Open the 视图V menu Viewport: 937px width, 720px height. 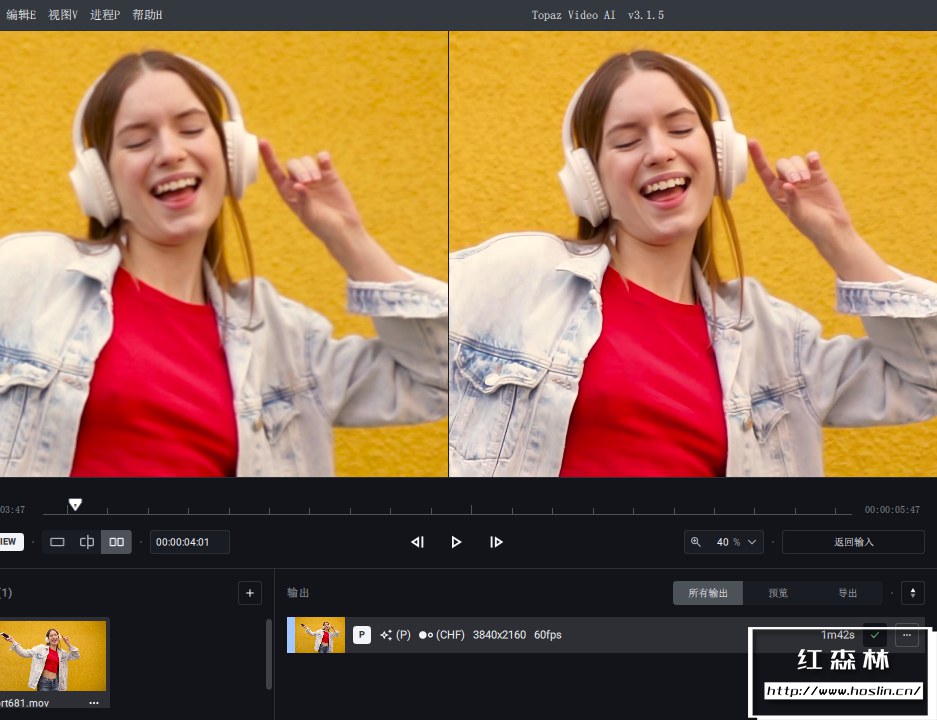(x=63, y=15)
